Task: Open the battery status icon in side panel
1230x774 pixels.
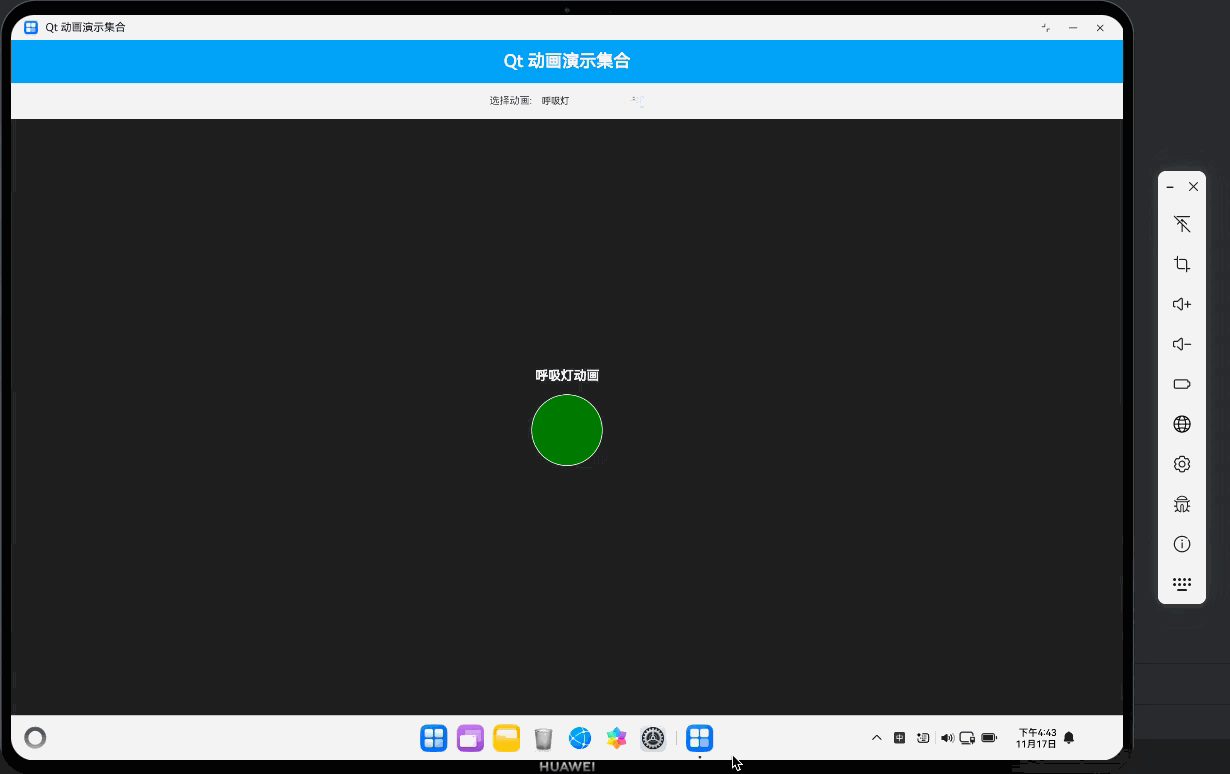Action: (1182, 384)
